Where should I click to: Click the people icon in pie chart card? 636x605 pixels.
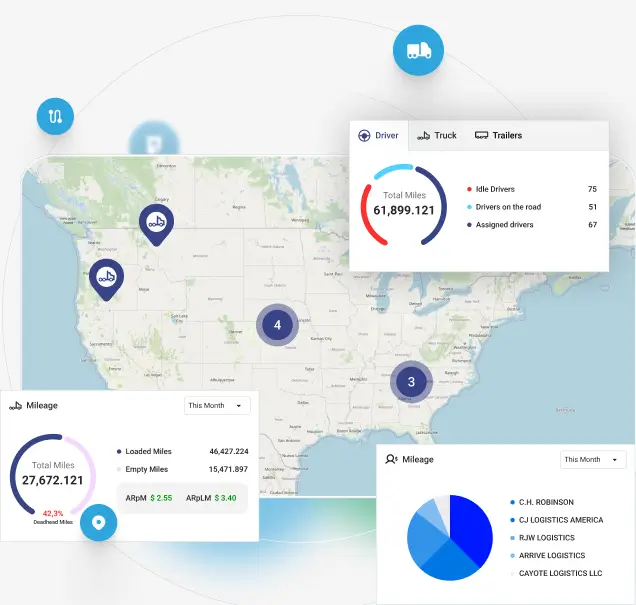391,459
